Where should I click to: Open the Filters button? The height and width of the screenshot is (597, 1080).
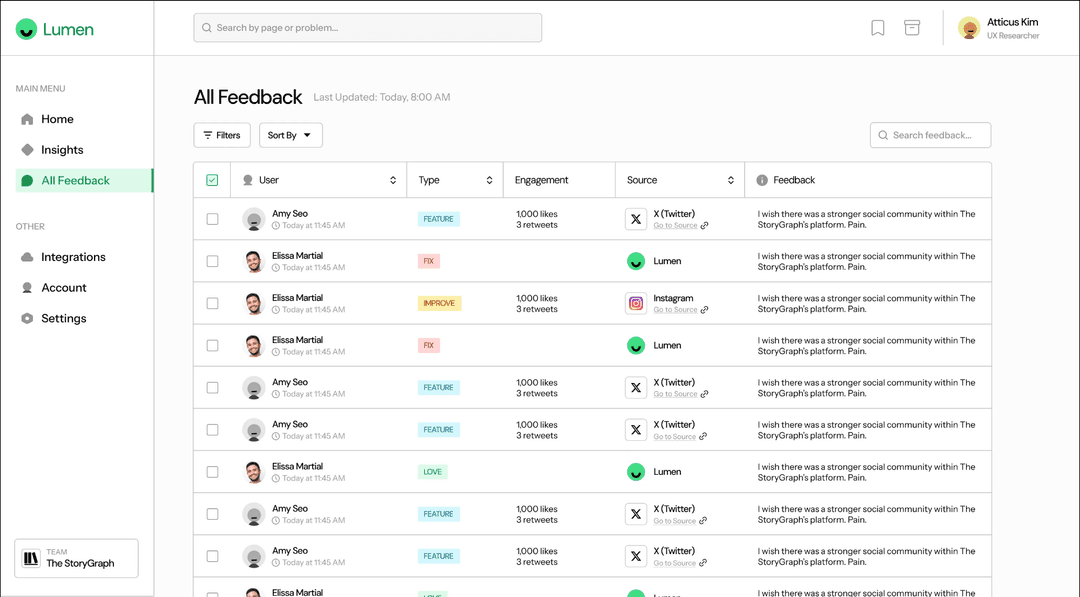[222, 135]
